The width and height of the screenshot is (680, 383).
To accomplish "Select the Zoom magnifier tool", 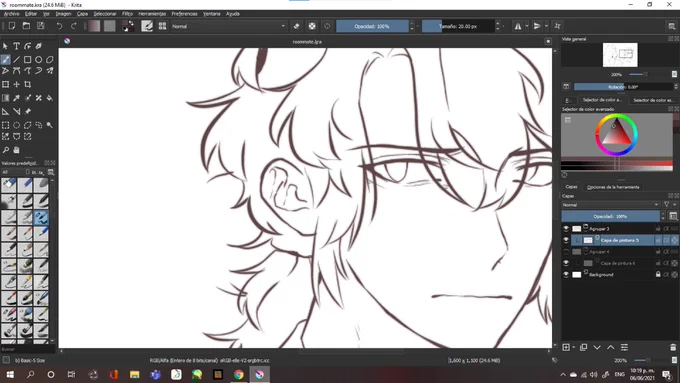I will [6, 150].
